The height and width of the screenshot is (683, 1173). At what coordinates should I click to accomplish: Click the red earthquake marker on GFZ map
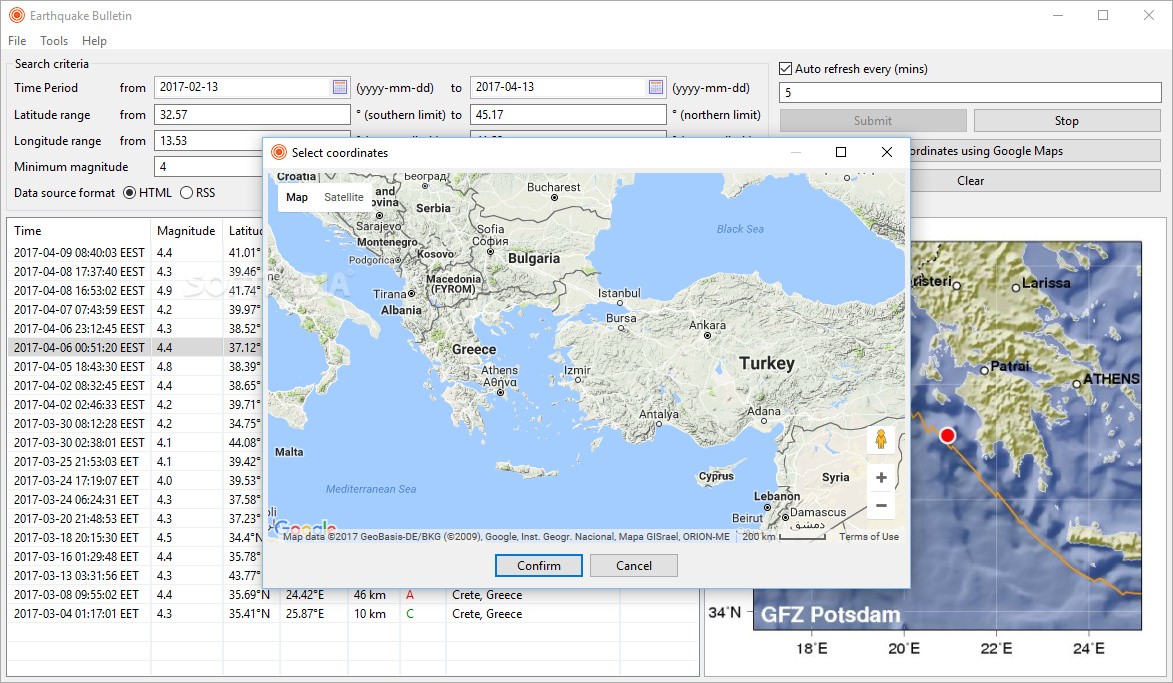tap(948, 435)
